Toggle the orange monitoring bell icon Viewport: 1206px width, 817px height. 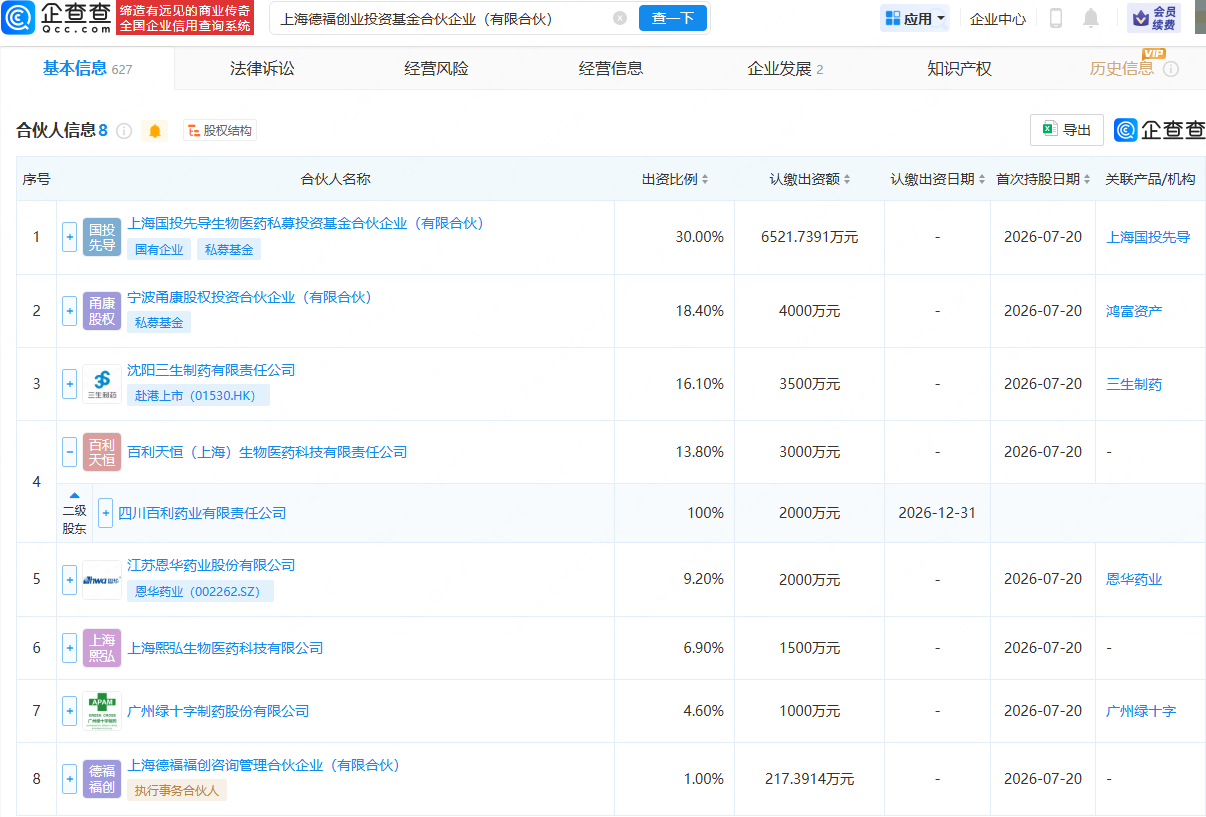pos(155,131)
